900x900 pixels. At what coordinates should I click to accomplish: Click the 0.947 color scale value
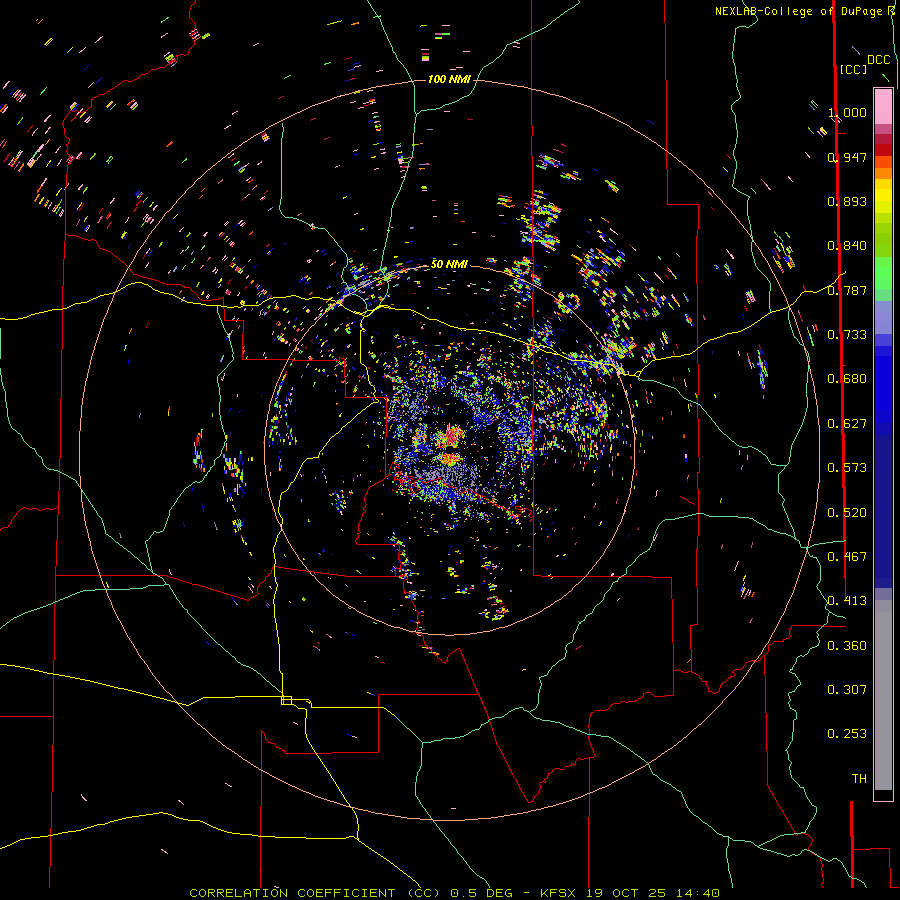point(847,157)
